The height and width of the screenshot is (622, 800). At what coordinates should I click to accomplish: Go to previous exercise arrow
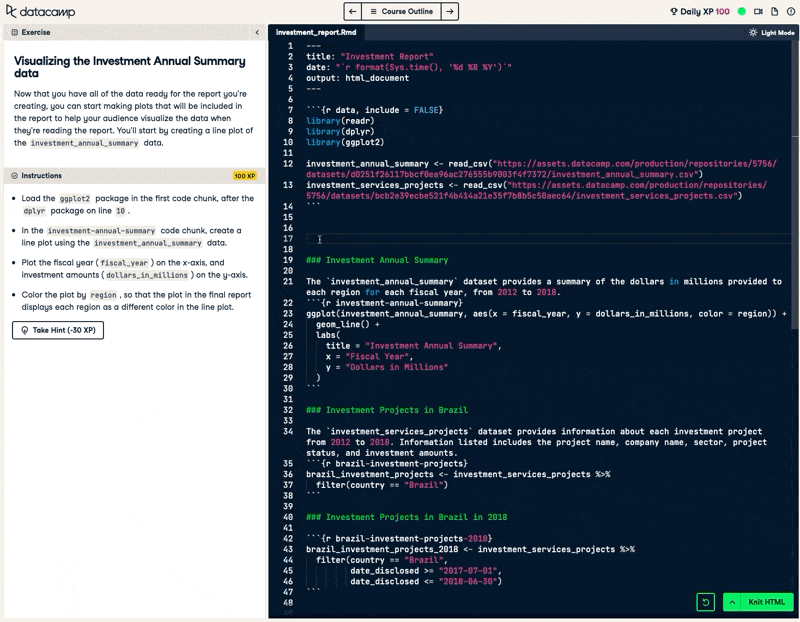click(353, 11)
